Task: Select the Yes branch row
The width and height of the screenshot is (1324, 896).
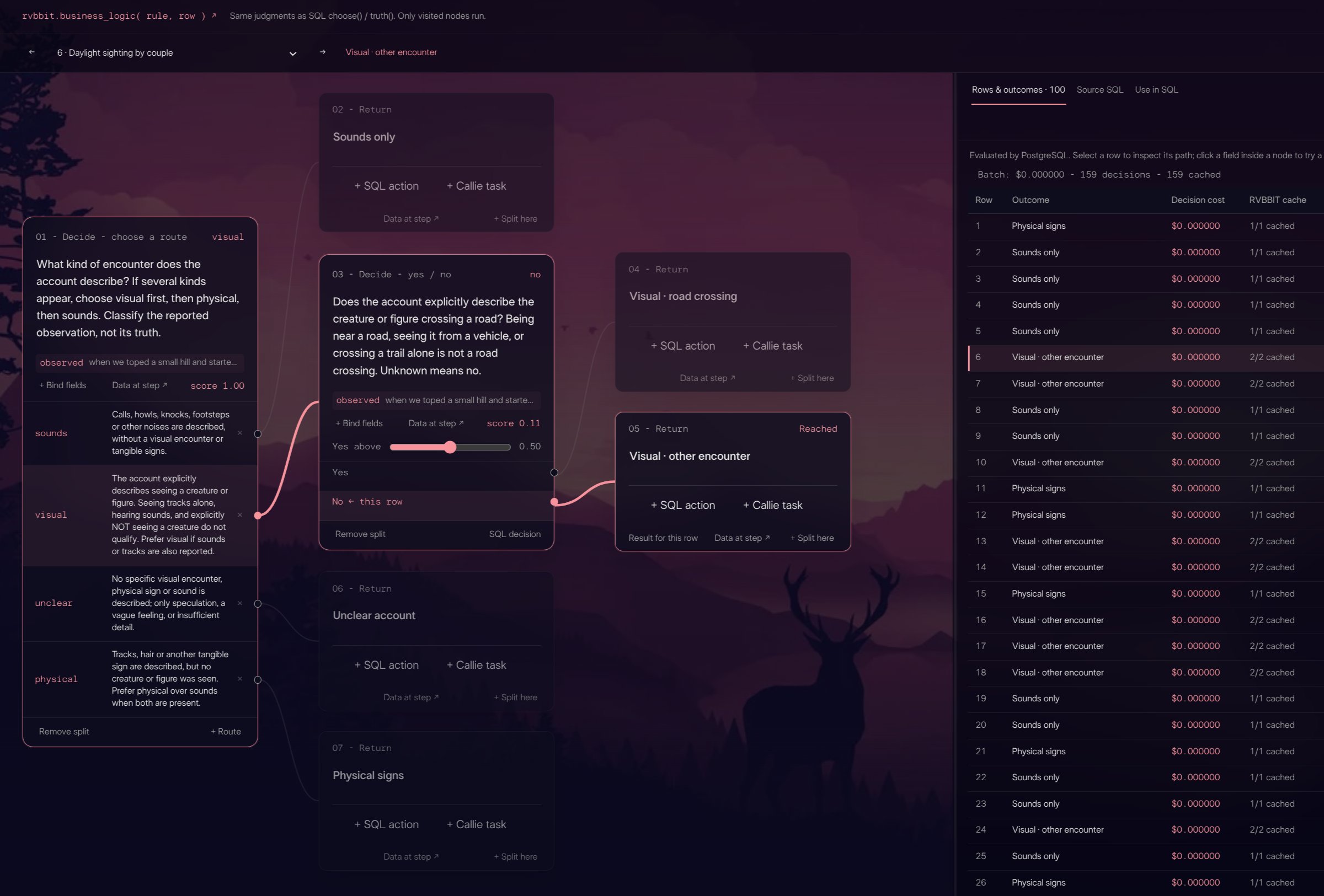Action: (x=436, y=473)
